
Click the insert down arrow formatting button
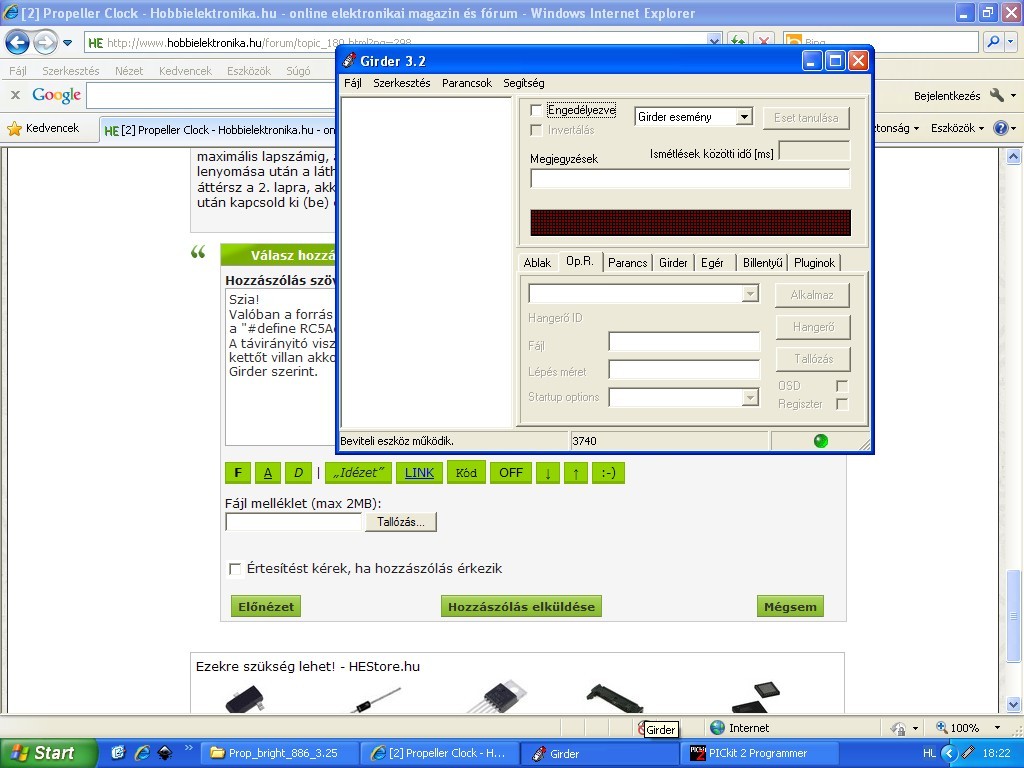pos(548,473)
